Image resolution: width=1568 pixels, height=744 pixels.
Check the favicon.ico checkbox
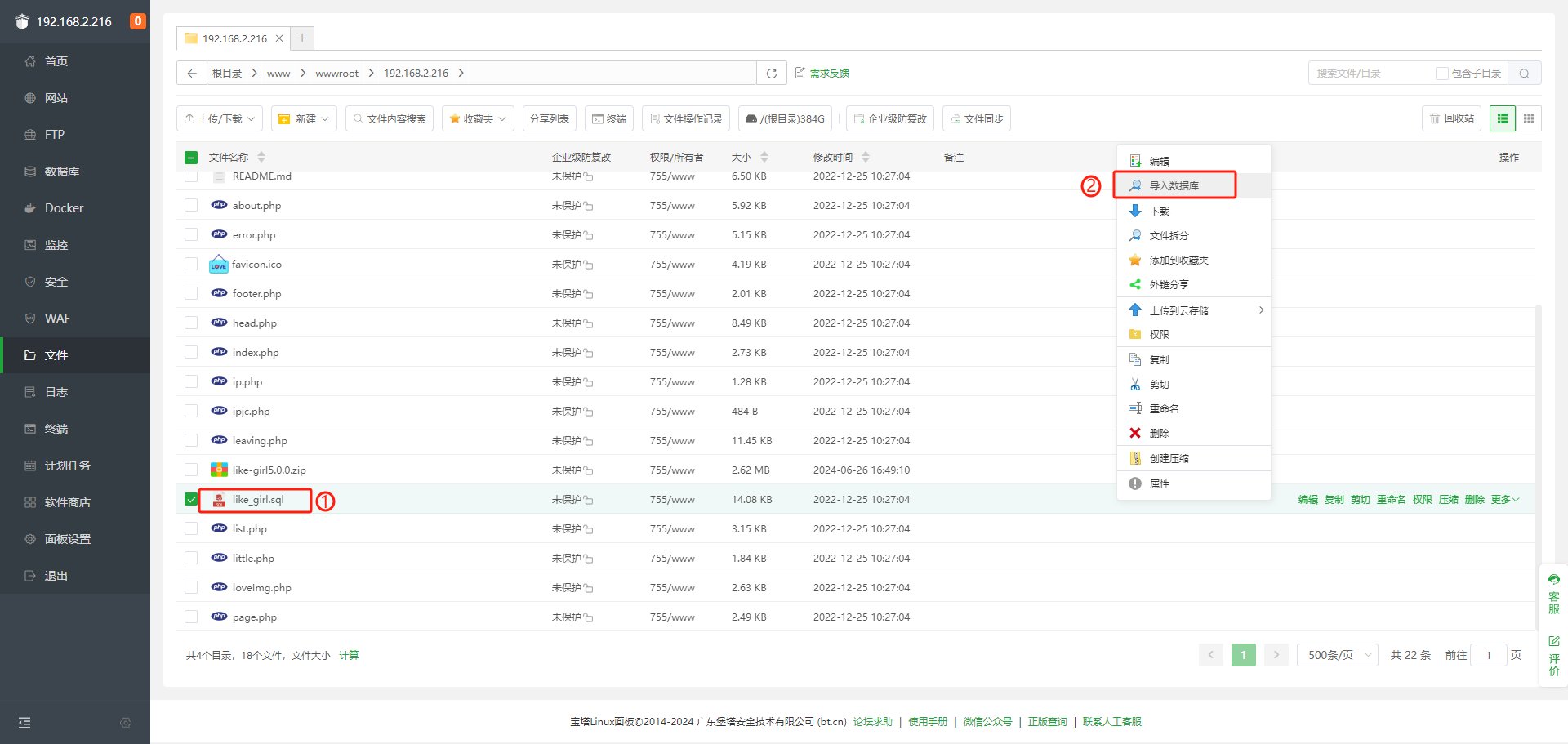tap(191, 264)
